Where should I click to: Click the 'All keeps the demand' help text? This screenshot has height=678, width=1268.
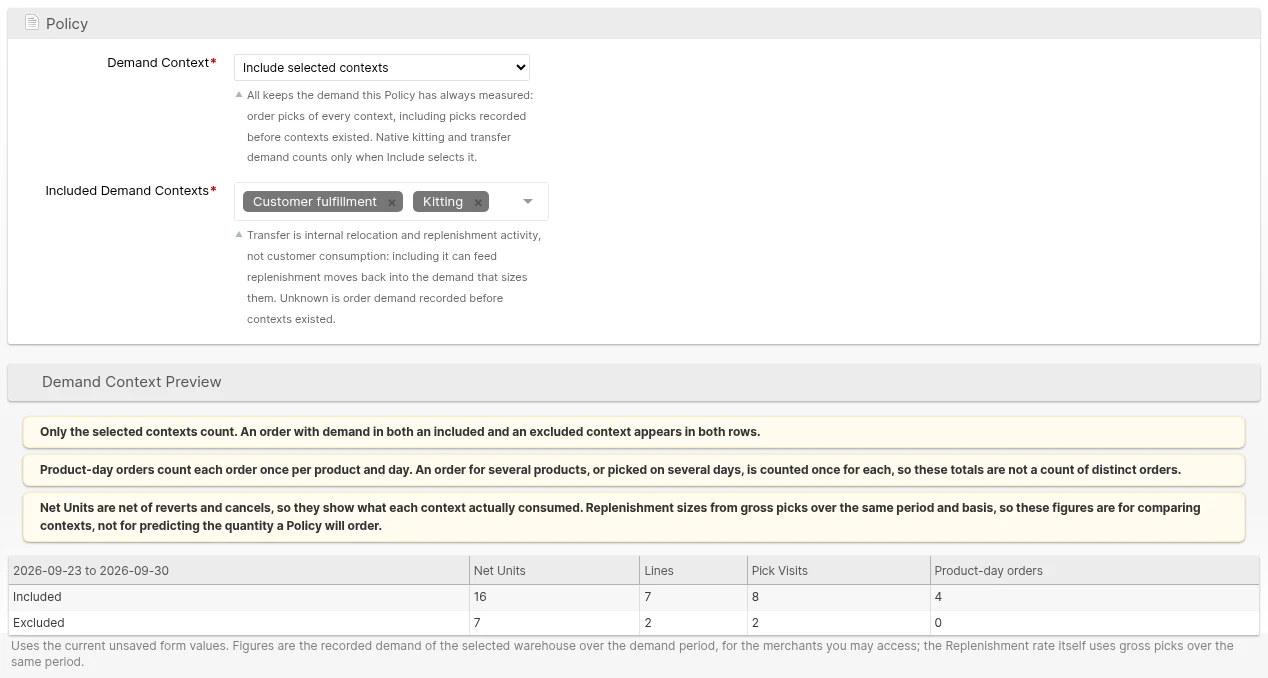[x=391, y=126]
